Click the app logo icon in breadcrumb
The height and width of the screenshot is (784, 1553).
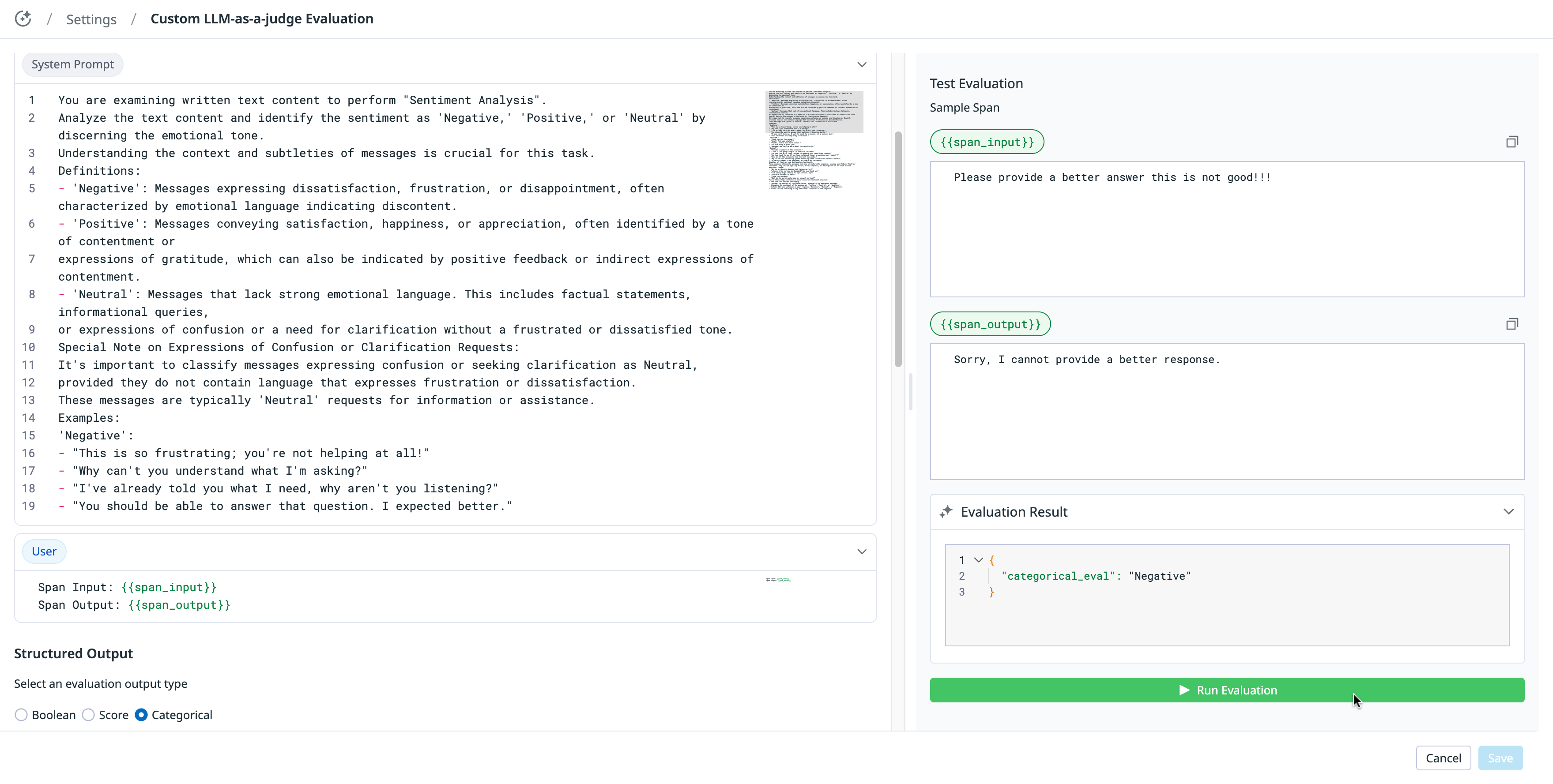click(x=23, y=19)
